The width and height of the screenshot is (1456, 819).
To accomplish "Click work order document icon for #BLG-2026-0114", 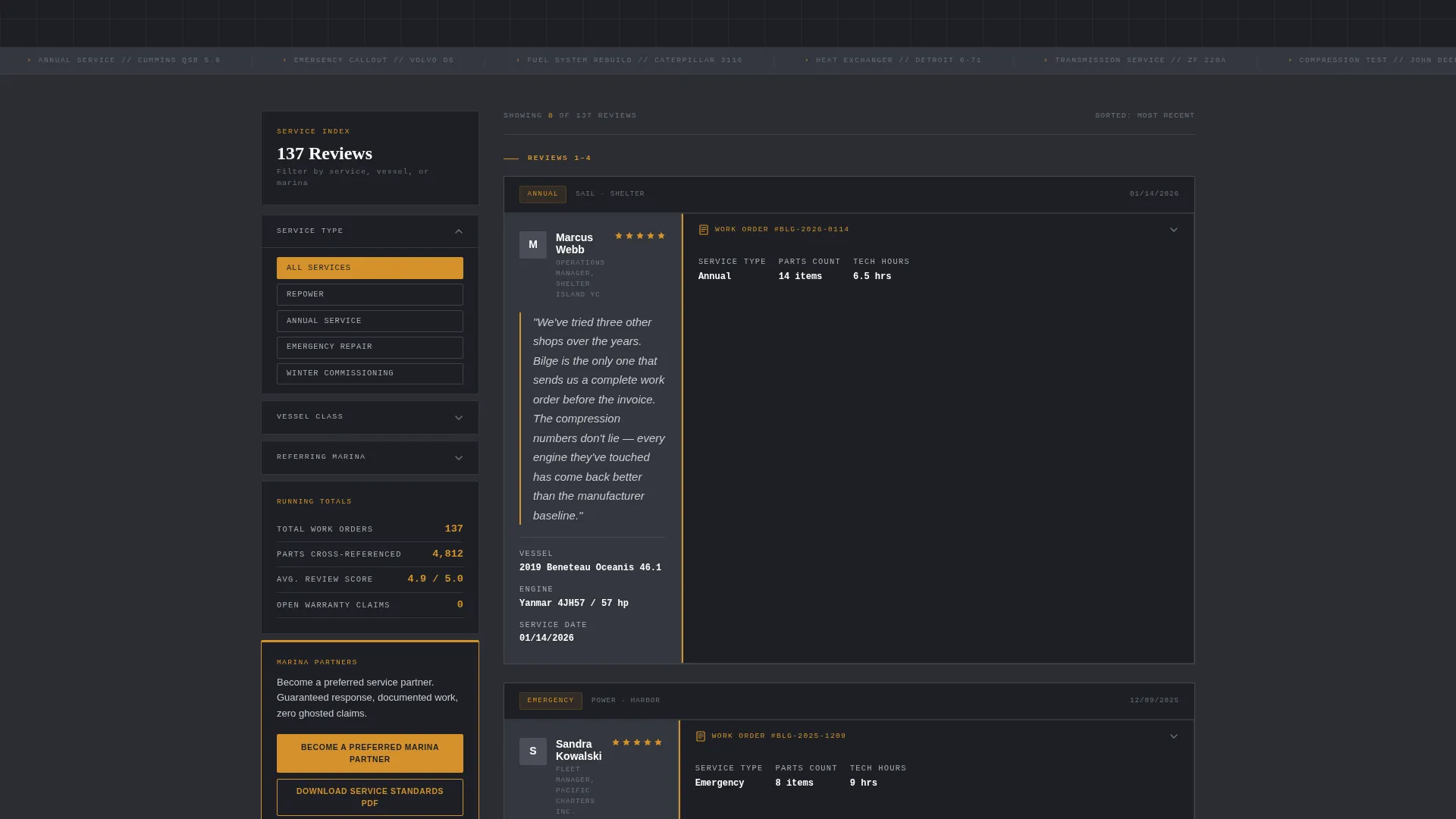I will tap(704, 230).
